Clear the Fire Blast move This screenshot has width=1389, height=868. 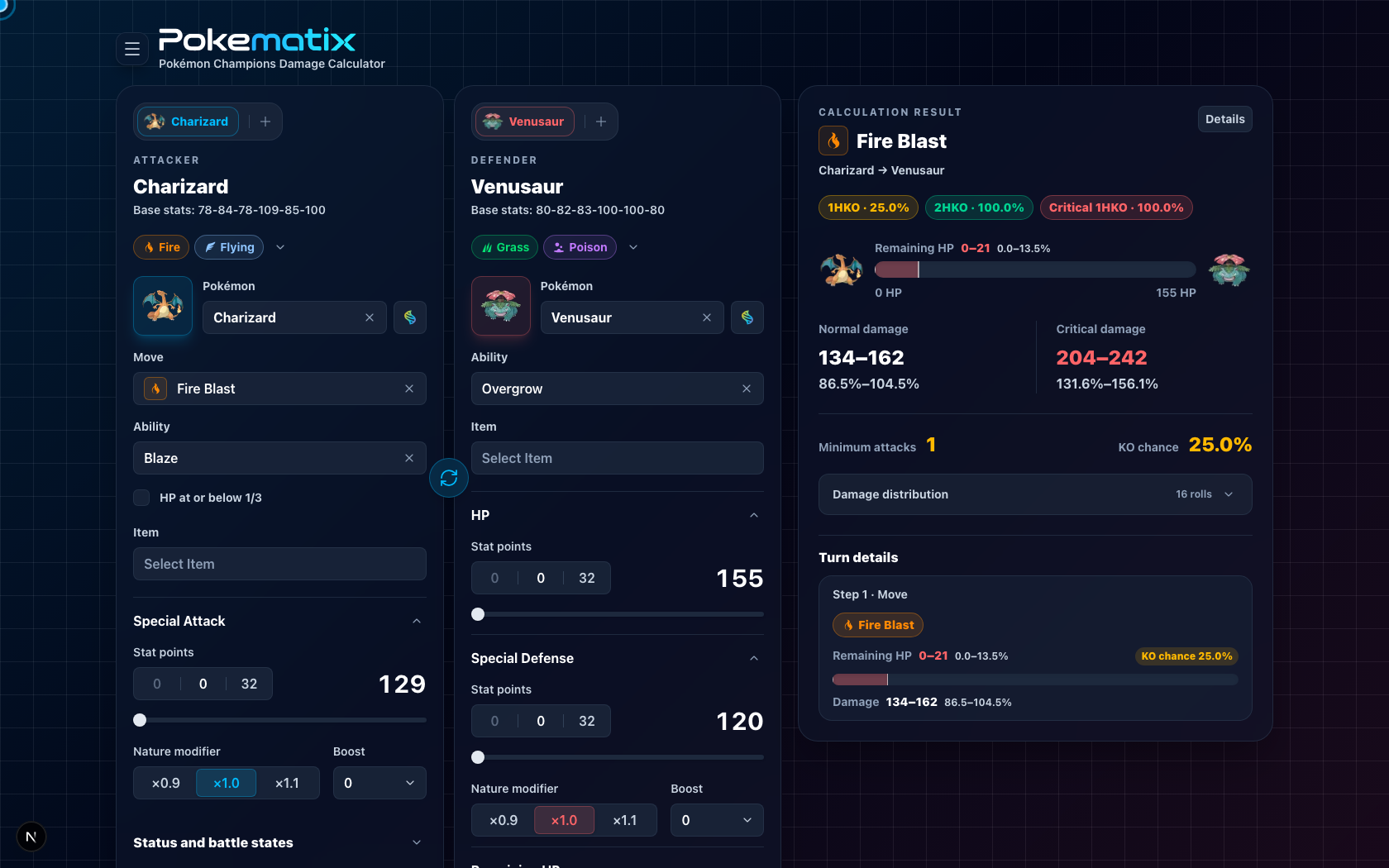click(409, 389)
